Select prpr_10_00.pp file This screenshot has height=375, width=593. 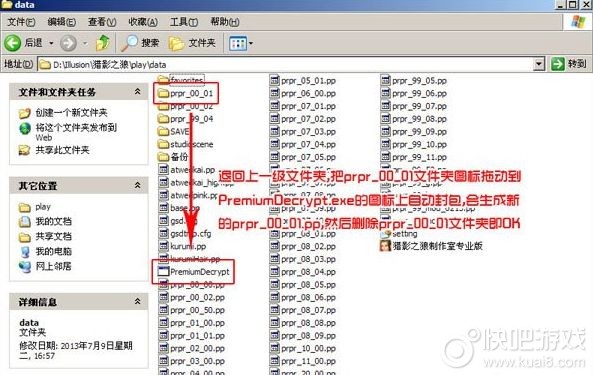point(303,348)
